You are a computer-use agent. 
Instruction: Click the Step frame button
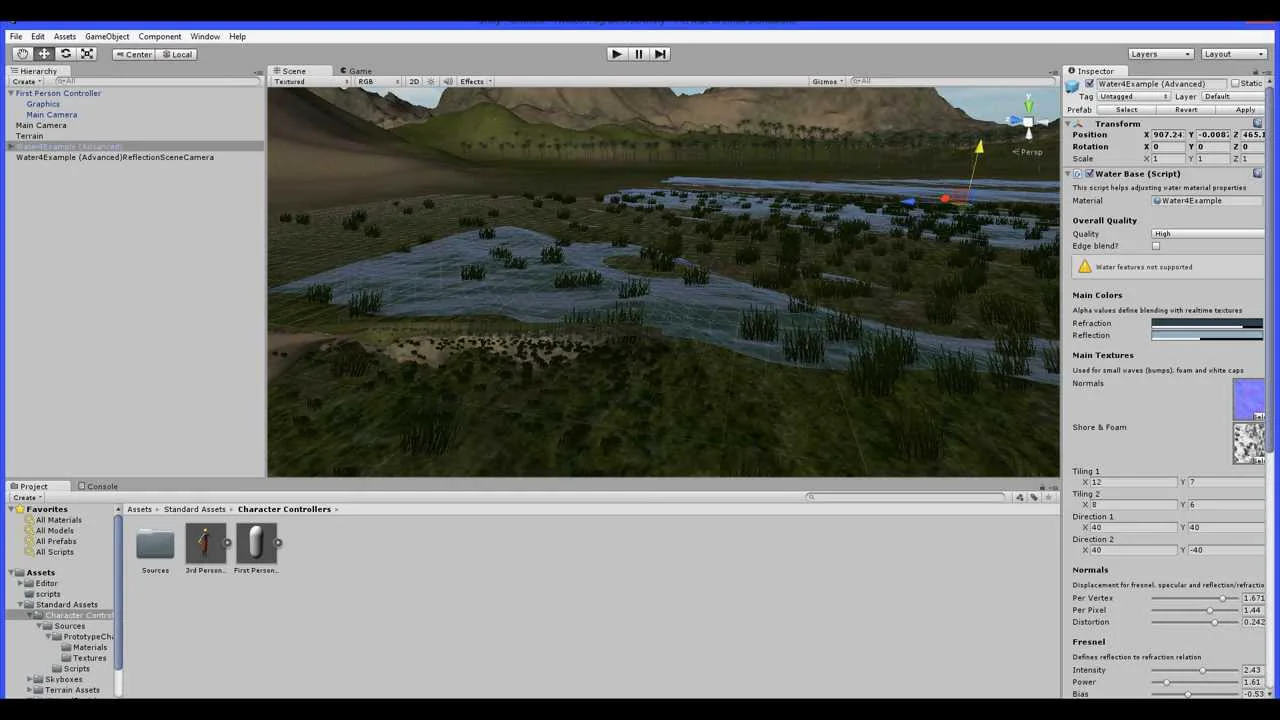point(660,54)
